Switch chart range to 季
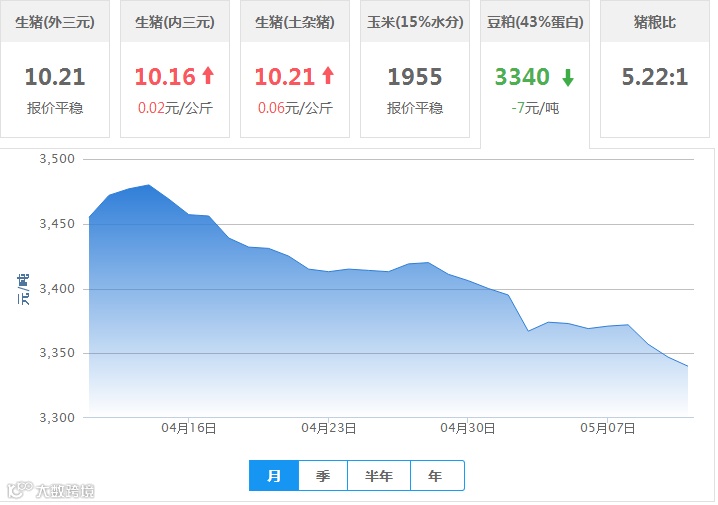 pyautogui.click(x=323, y=476)
